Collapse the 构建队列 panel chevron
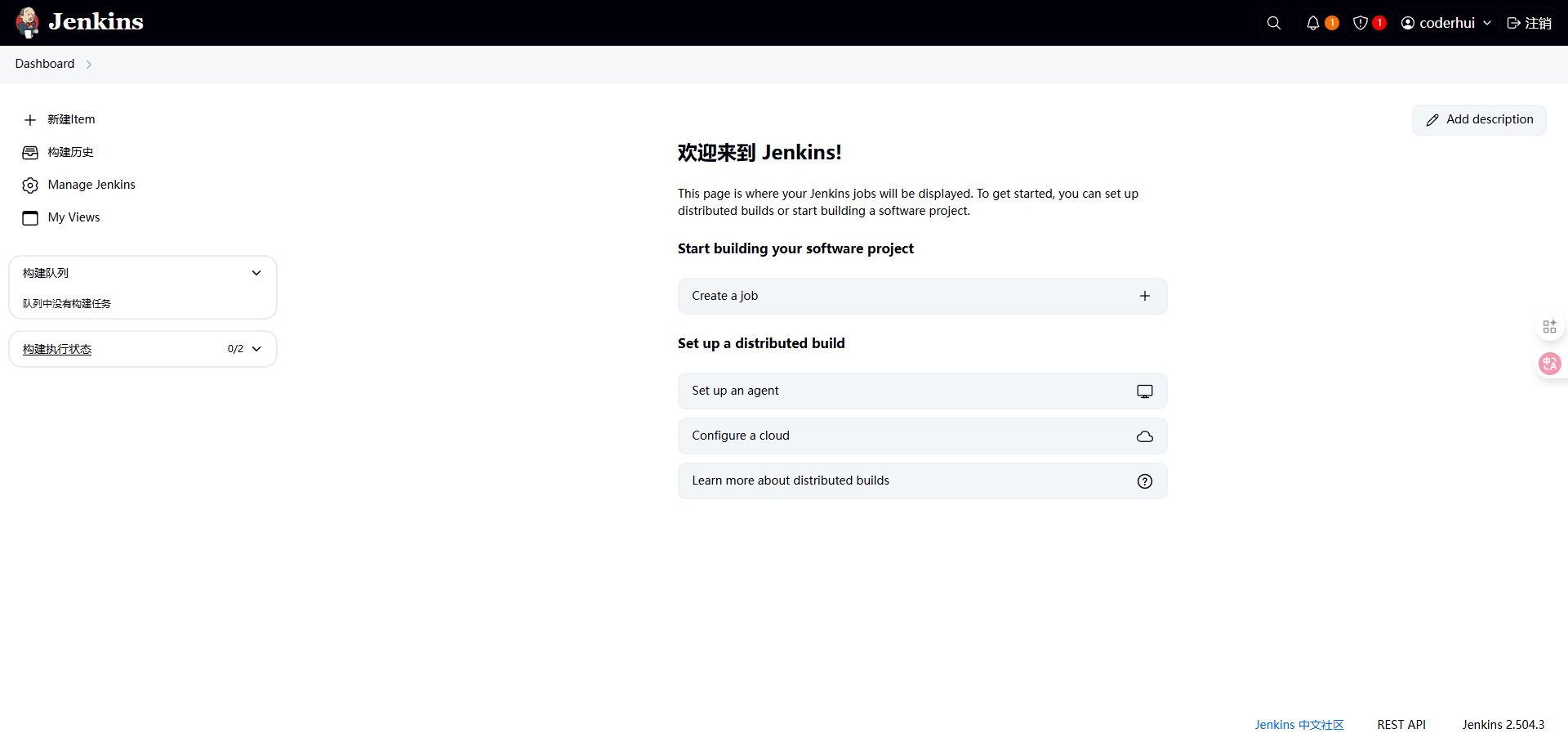 [x=256, y=273]
